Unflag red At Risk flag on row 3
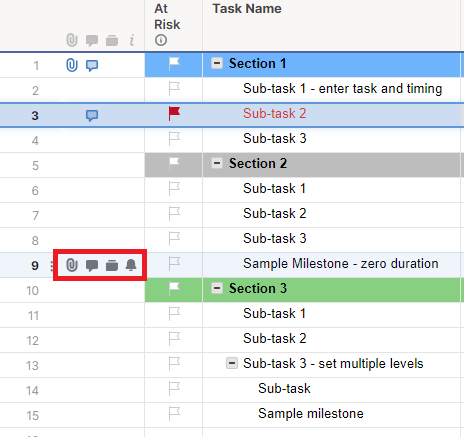This screenshot has width=464, height=437. click(x=174, y=114)
